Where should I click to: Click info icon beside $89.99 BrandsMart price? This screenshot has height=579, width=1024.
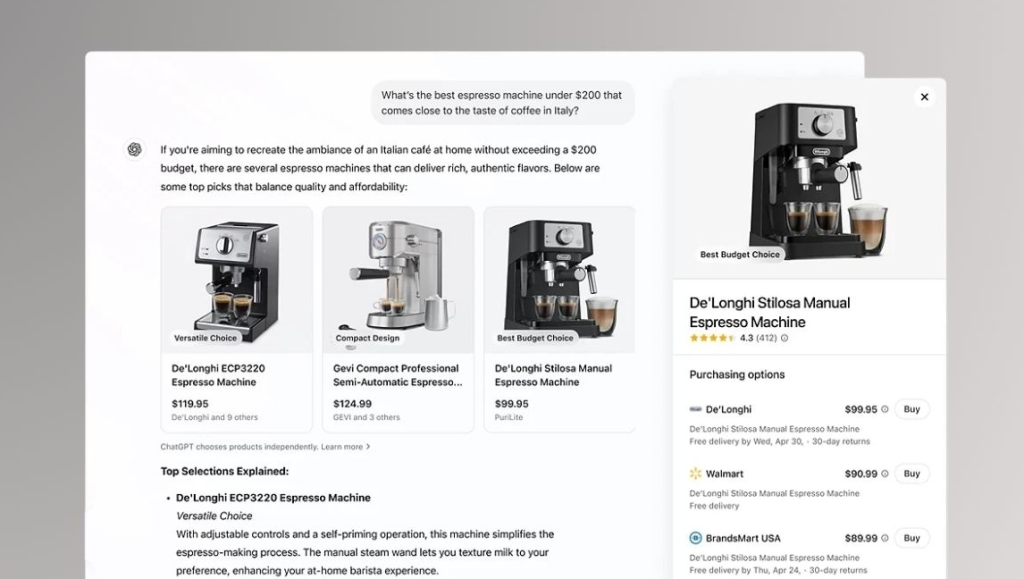tap(885, 539)
